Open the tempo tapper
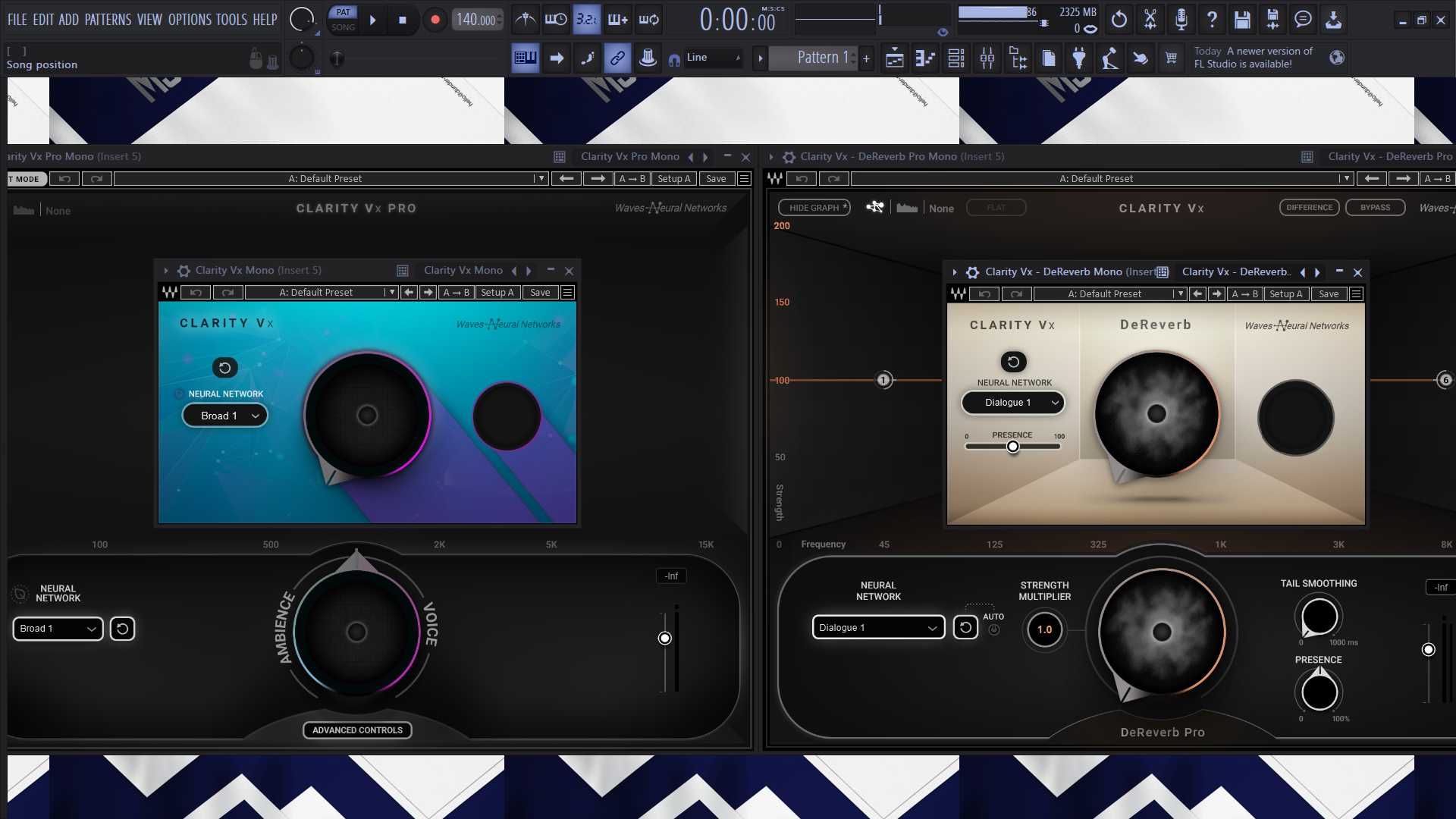 tap(1110, 58)
